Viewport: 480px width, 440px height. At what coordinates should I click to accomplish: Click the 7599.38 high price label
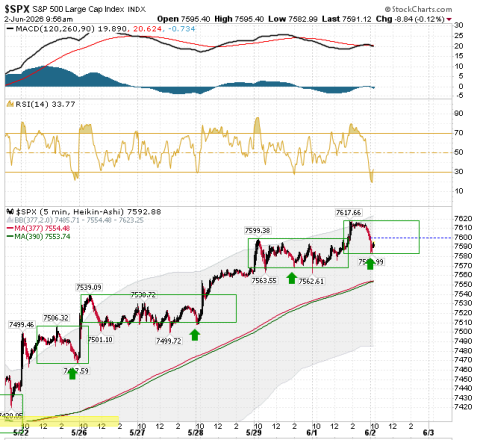[258, 231]
